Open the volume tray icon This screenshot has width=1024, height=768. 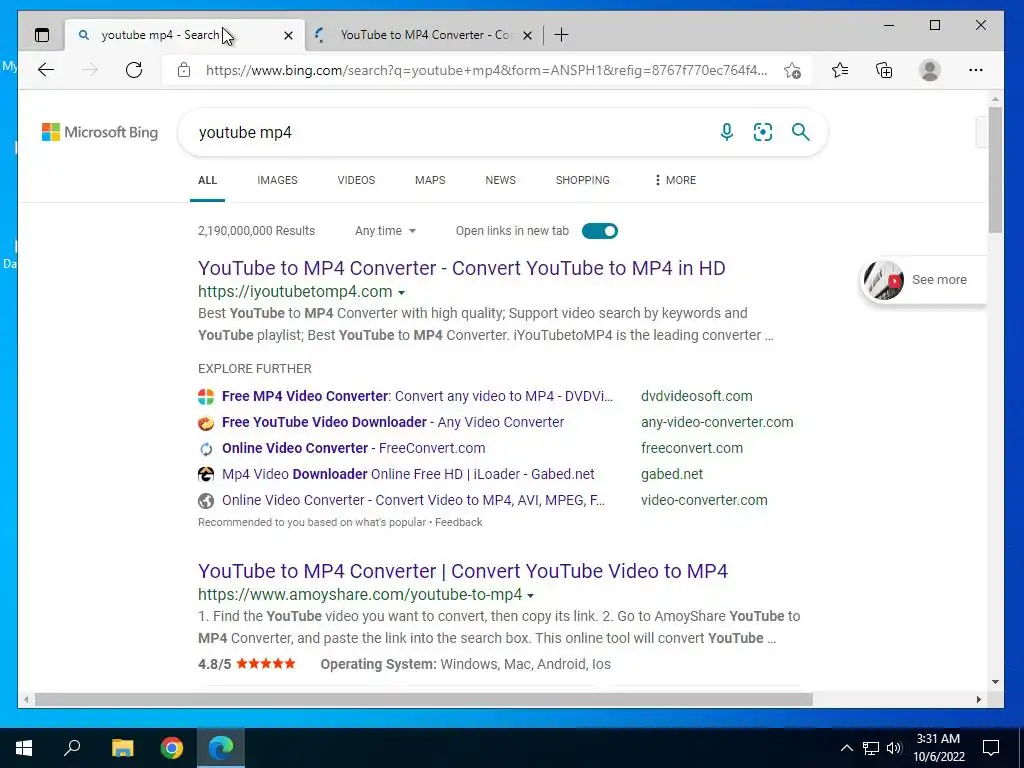tap(894, 748)
